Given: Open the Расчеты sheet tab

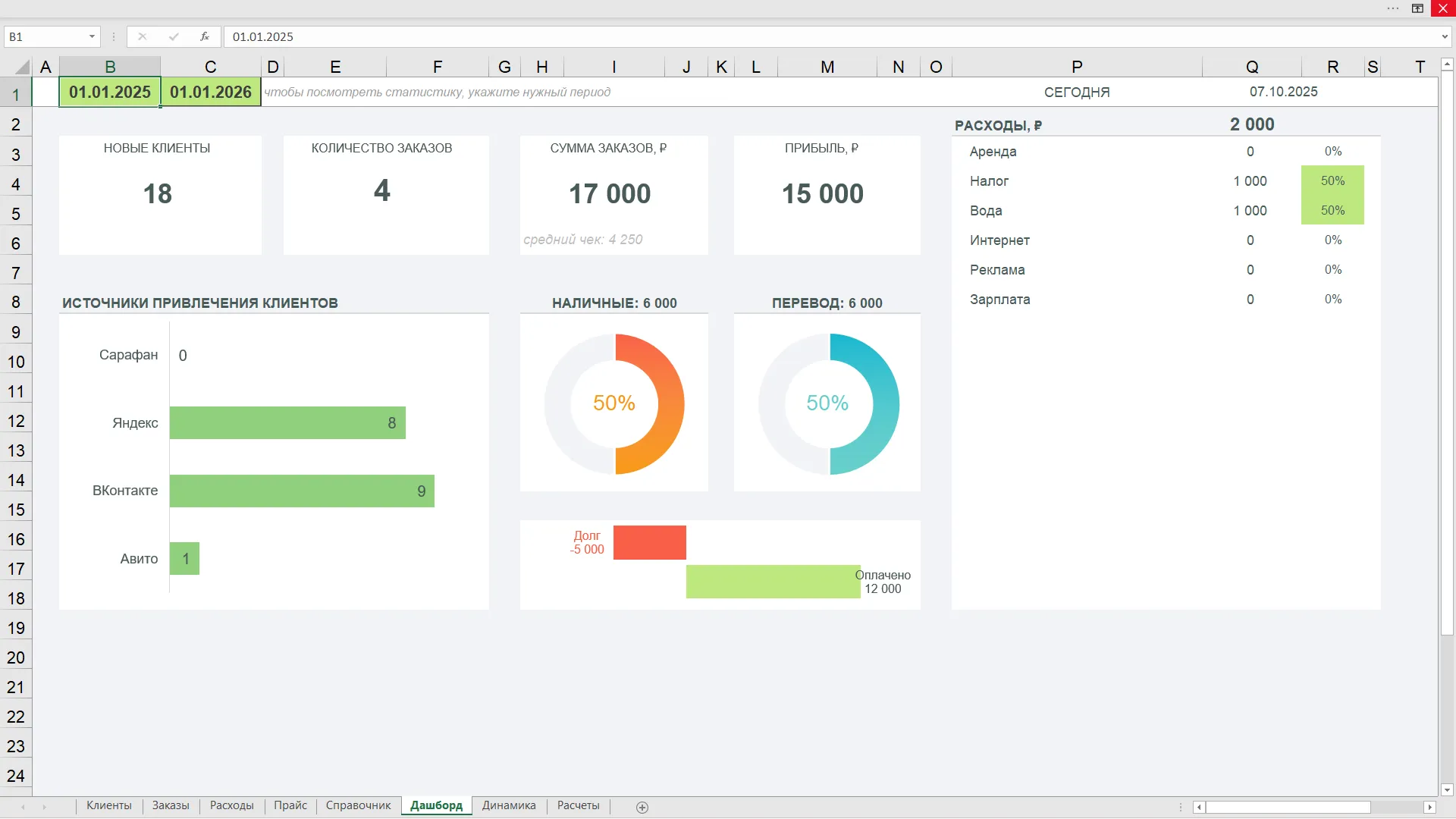Looking at the screenshot, I should (578, 805).
